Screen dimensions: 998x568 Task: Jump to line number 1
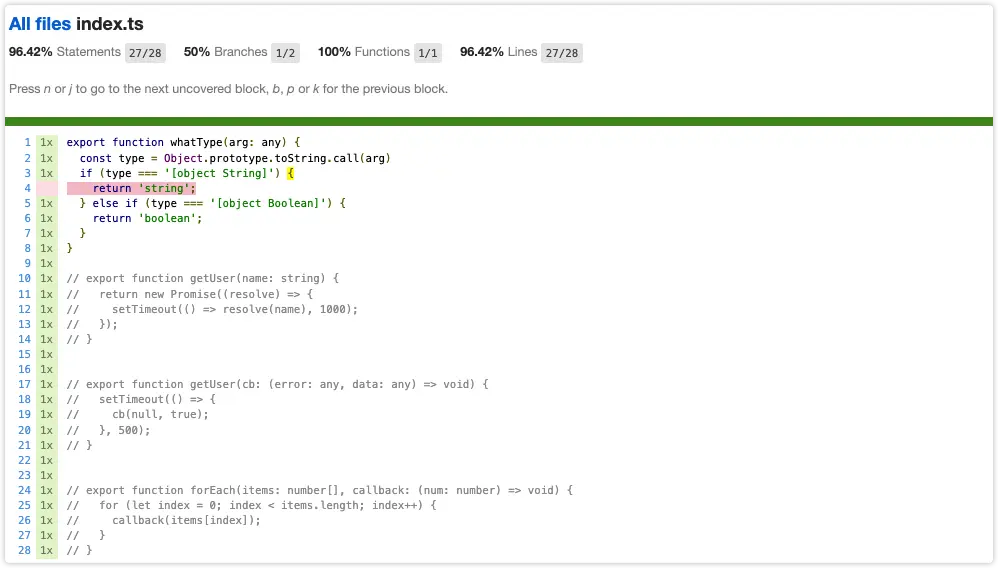point(27,143)
